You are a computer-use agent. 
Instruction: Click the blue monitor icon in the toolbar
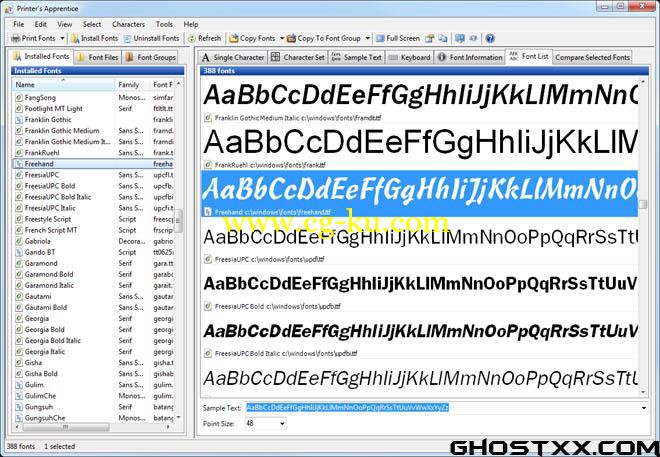pyautogui.click(x=460, y=39)
